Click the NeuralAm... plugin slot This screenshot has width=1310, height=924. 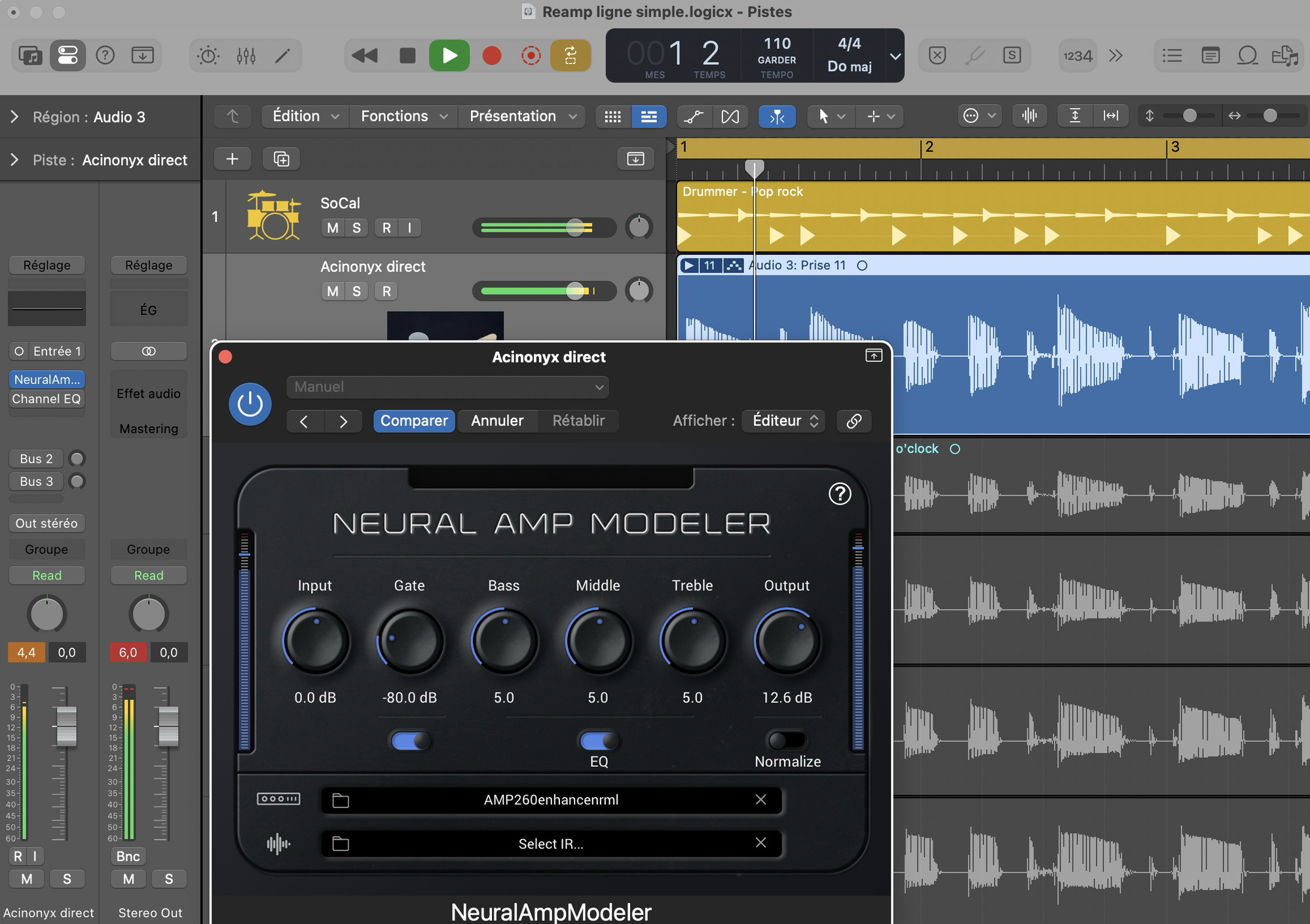click(47, 380)
